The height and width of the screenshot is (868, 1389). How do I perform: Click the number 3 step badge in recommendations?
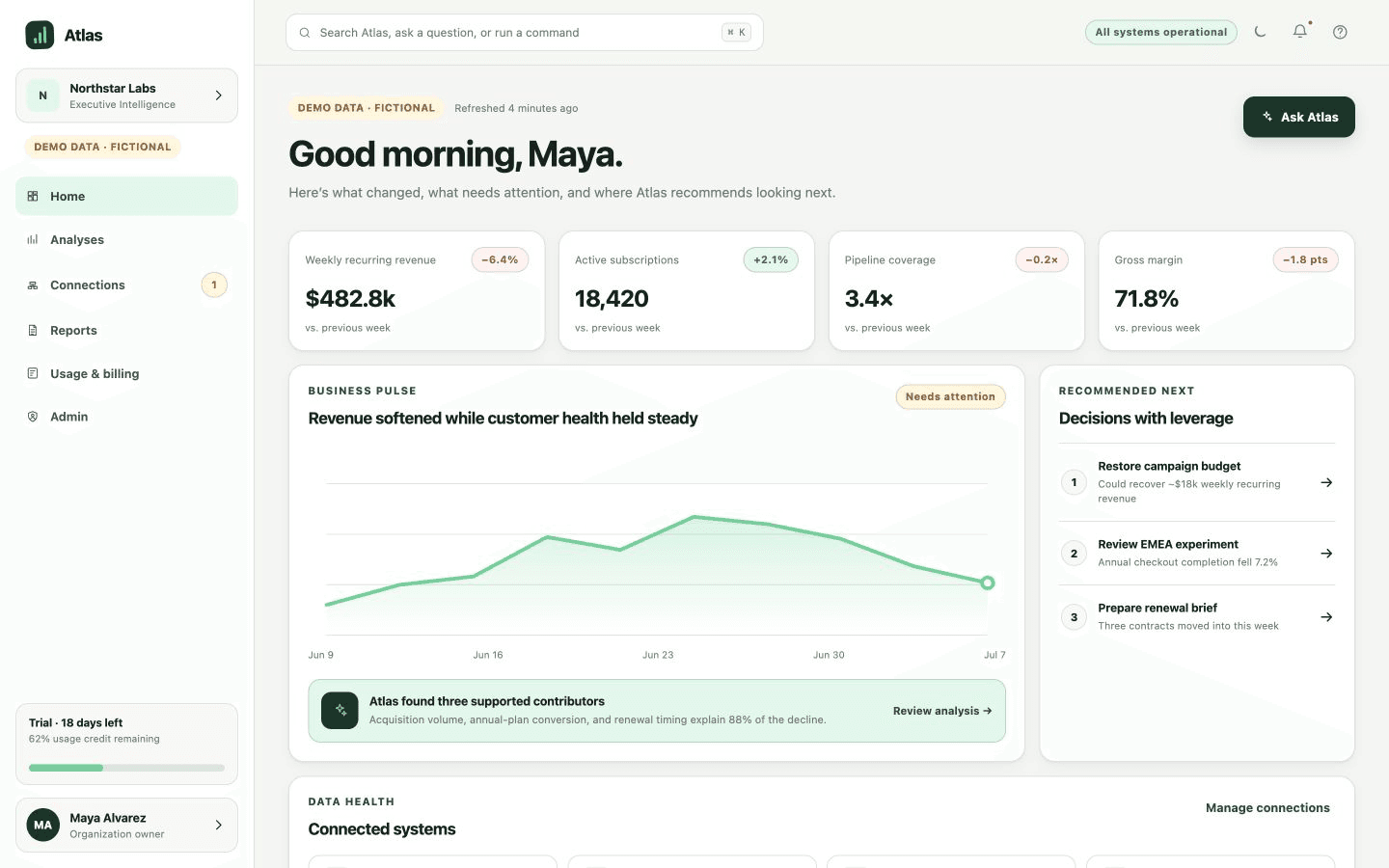click(x=1074, y=617)
